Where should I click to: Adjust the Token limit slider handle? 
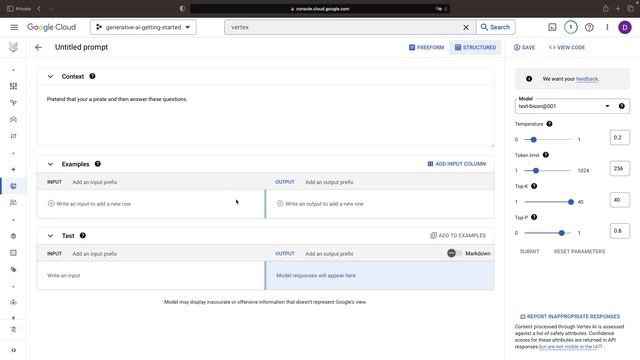536,171
